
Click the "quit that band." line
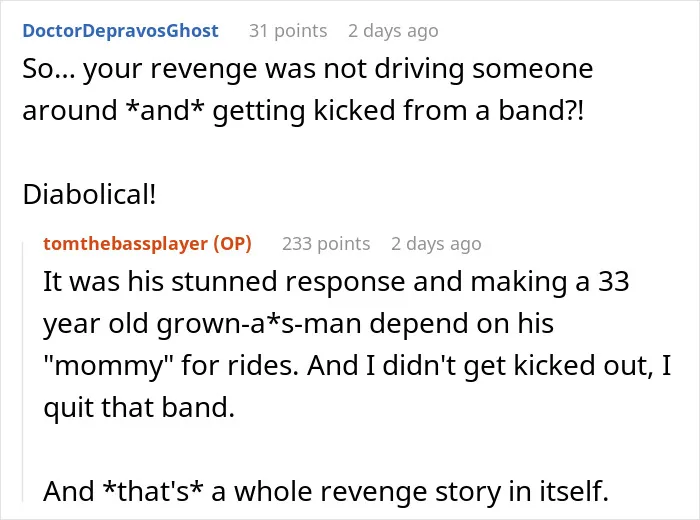tap(139, 408)
